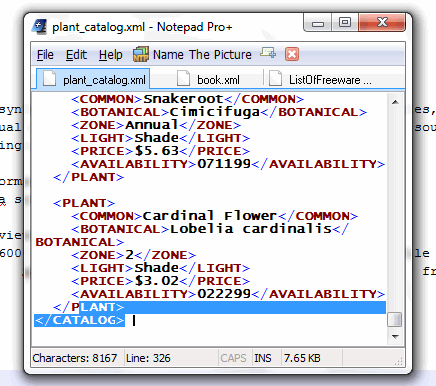Click the scrollbar down arrow
Screen dimensions: 436x386
point(395,336)
